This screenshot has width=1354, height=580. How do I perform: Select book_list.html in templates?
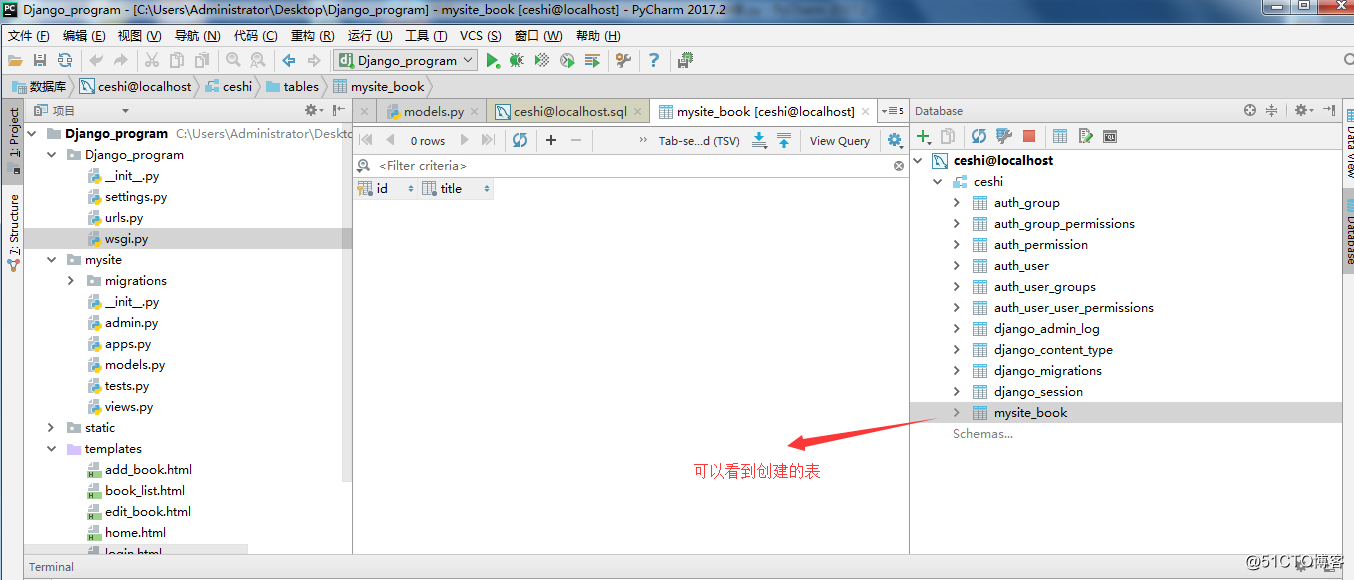click(145, 491)
